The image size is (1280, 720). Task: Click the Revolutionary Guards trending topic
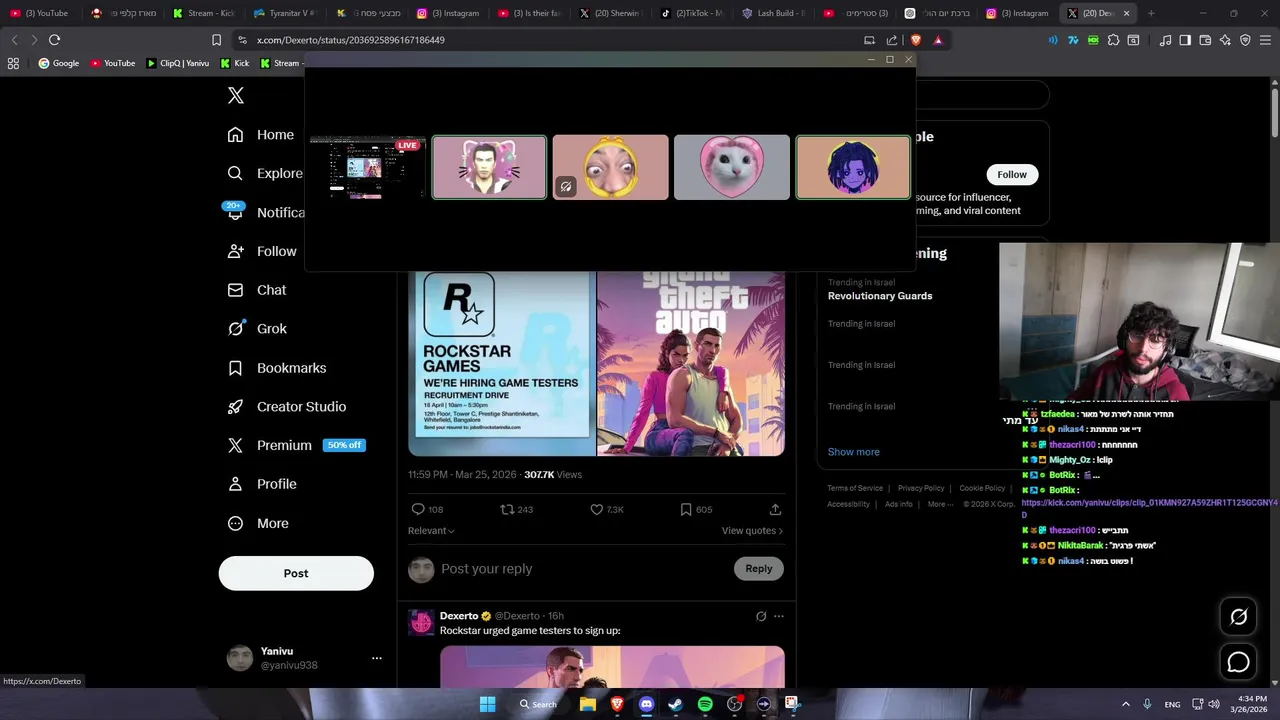point(880,296)
